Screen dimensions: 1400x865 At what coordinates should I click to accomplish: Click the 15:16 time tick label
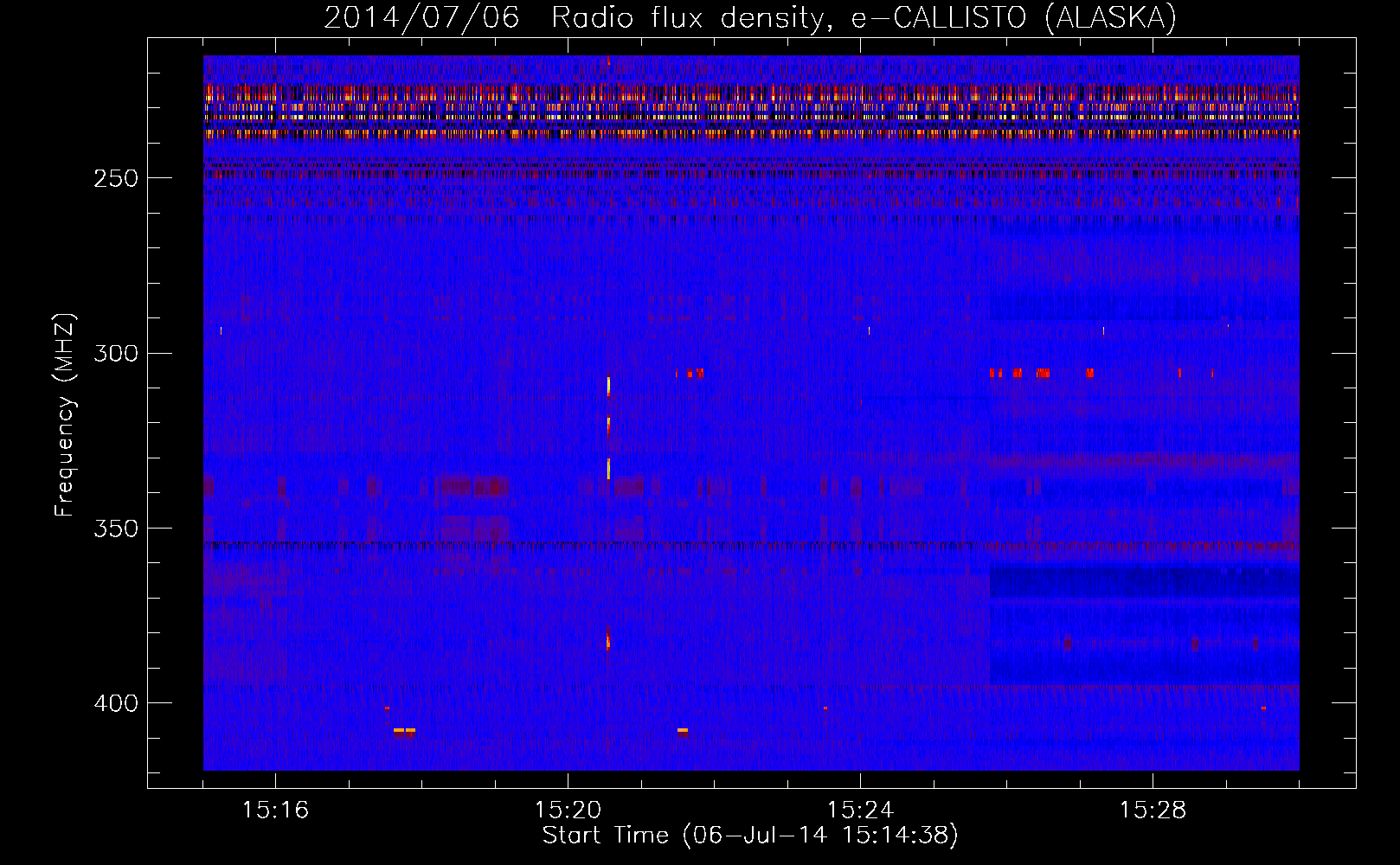pos(275,810)
